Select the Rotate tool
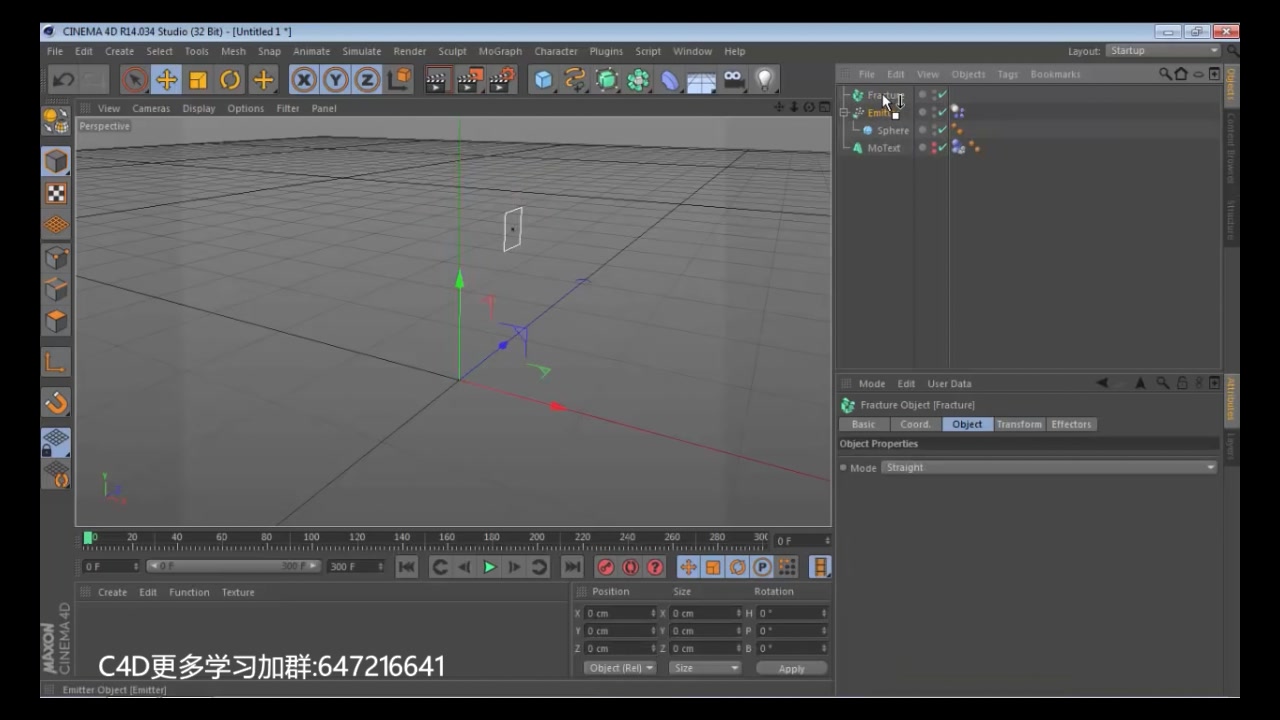Image resolution: width=1280 pixels, height=720 pixels. pos(229,79)
